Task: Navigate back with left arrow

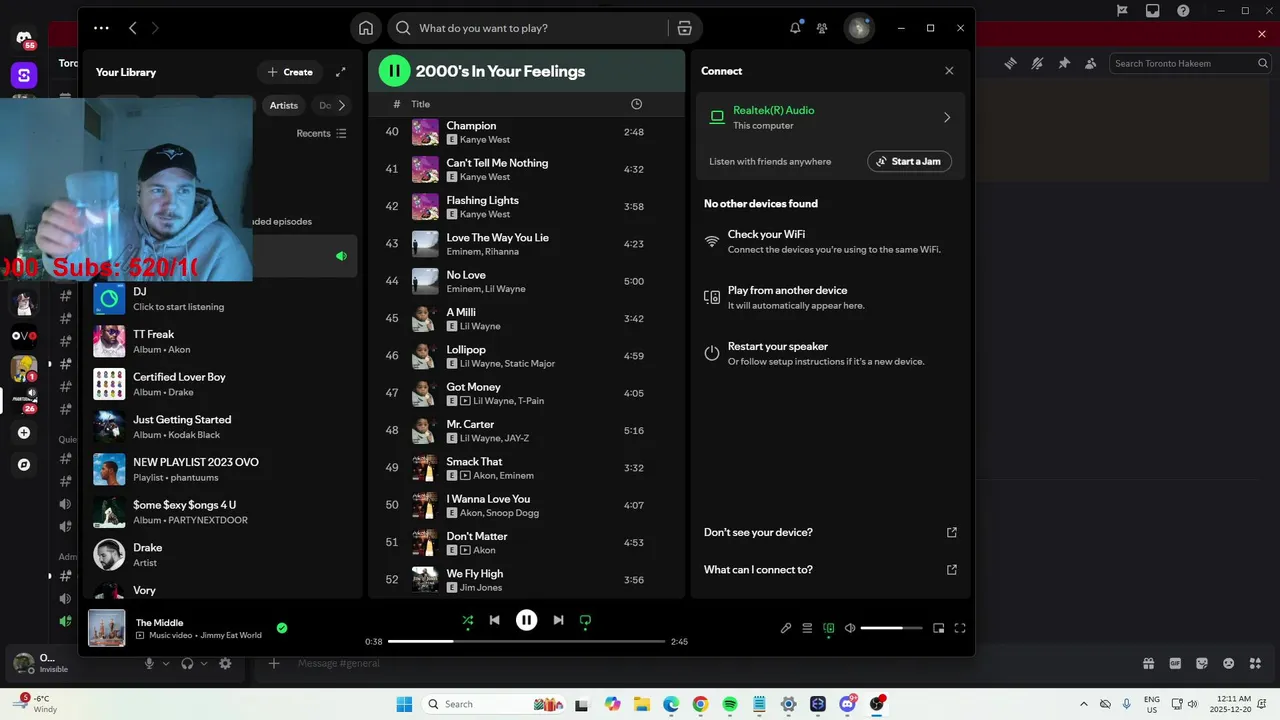Action: 133,28
